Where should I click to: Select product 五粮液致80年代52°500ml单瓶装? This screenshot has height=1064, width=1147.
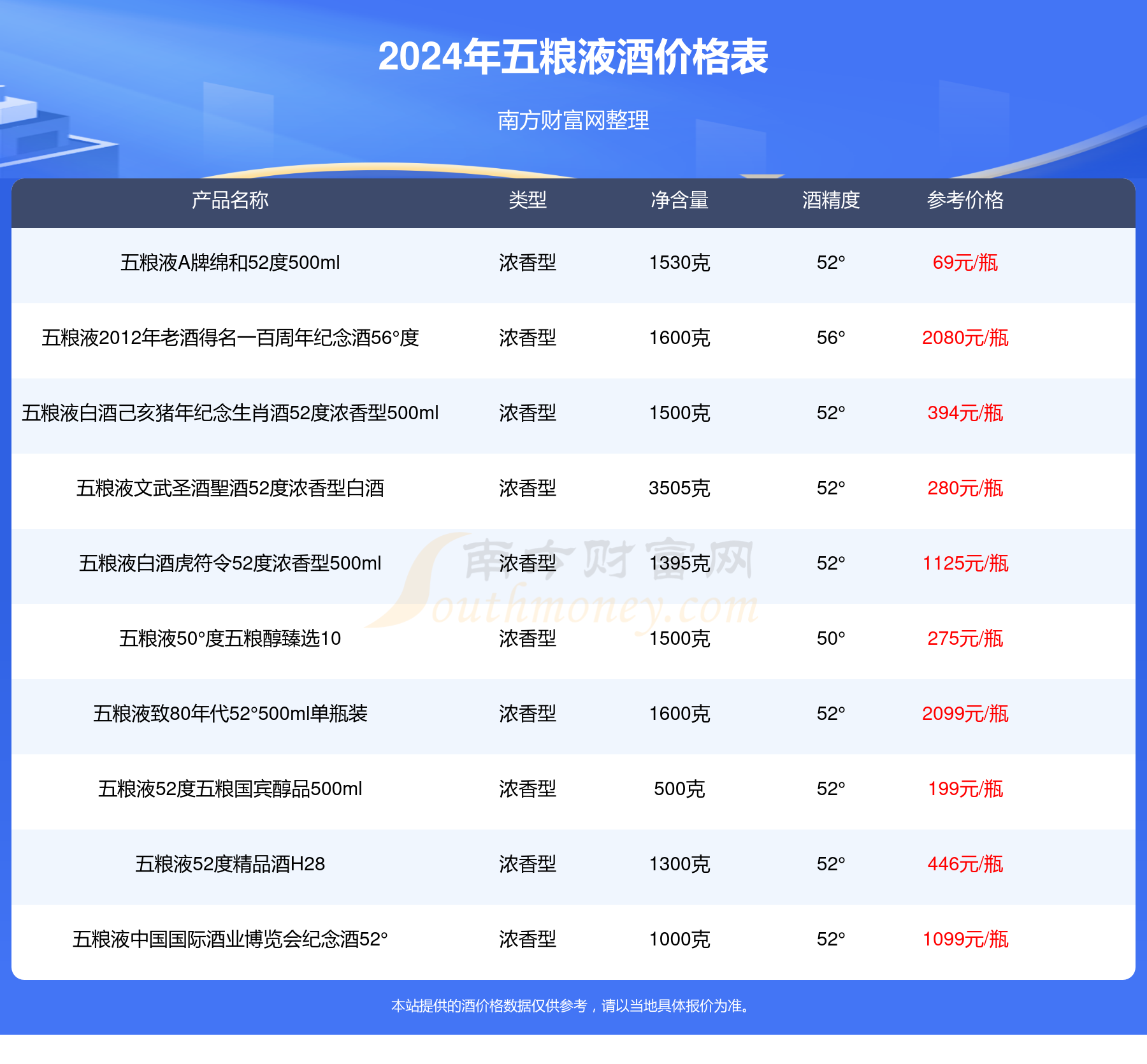coord(230,714)
